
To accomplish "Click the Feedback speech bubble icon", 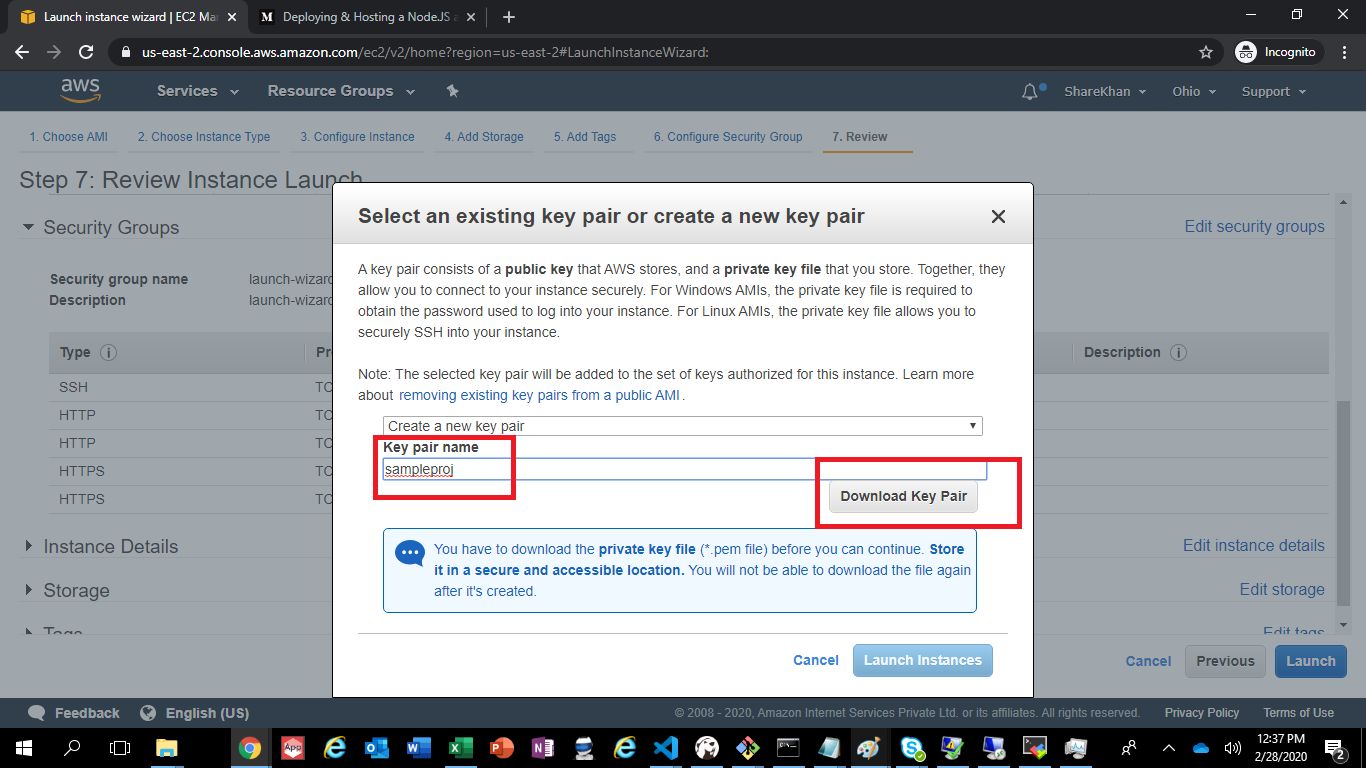I will pos(37,713).
